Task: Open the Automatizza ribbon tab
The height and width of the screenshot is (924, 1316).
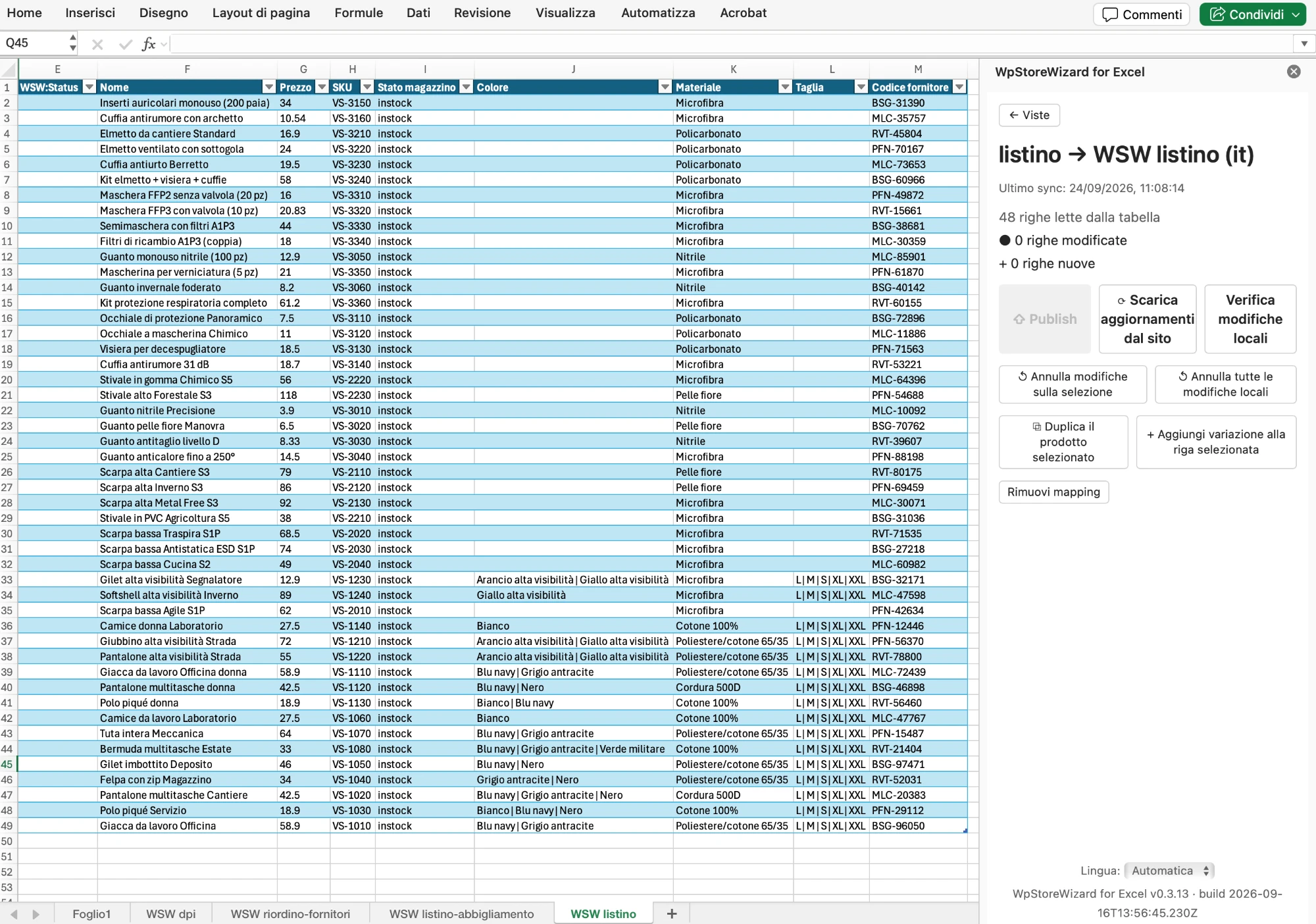Action: coord(658,13)
